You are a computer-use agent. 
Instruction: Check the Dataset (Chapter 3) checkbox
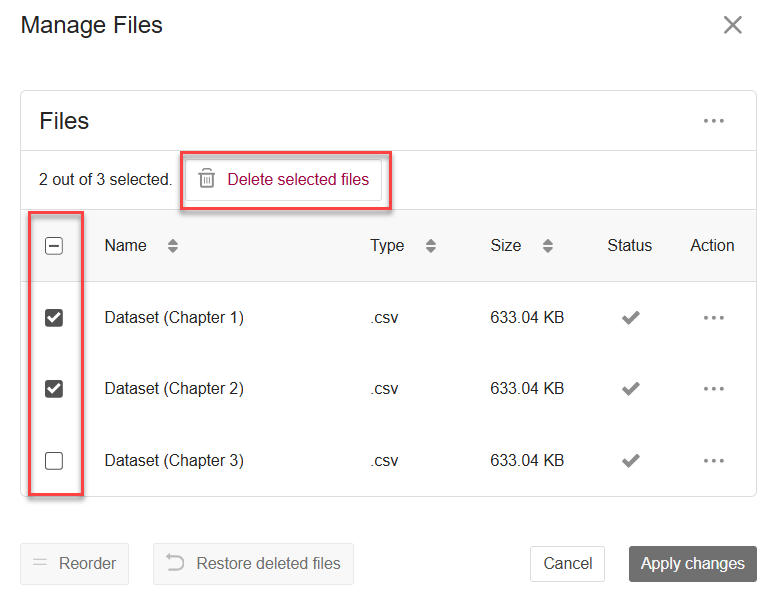[54, 461]
